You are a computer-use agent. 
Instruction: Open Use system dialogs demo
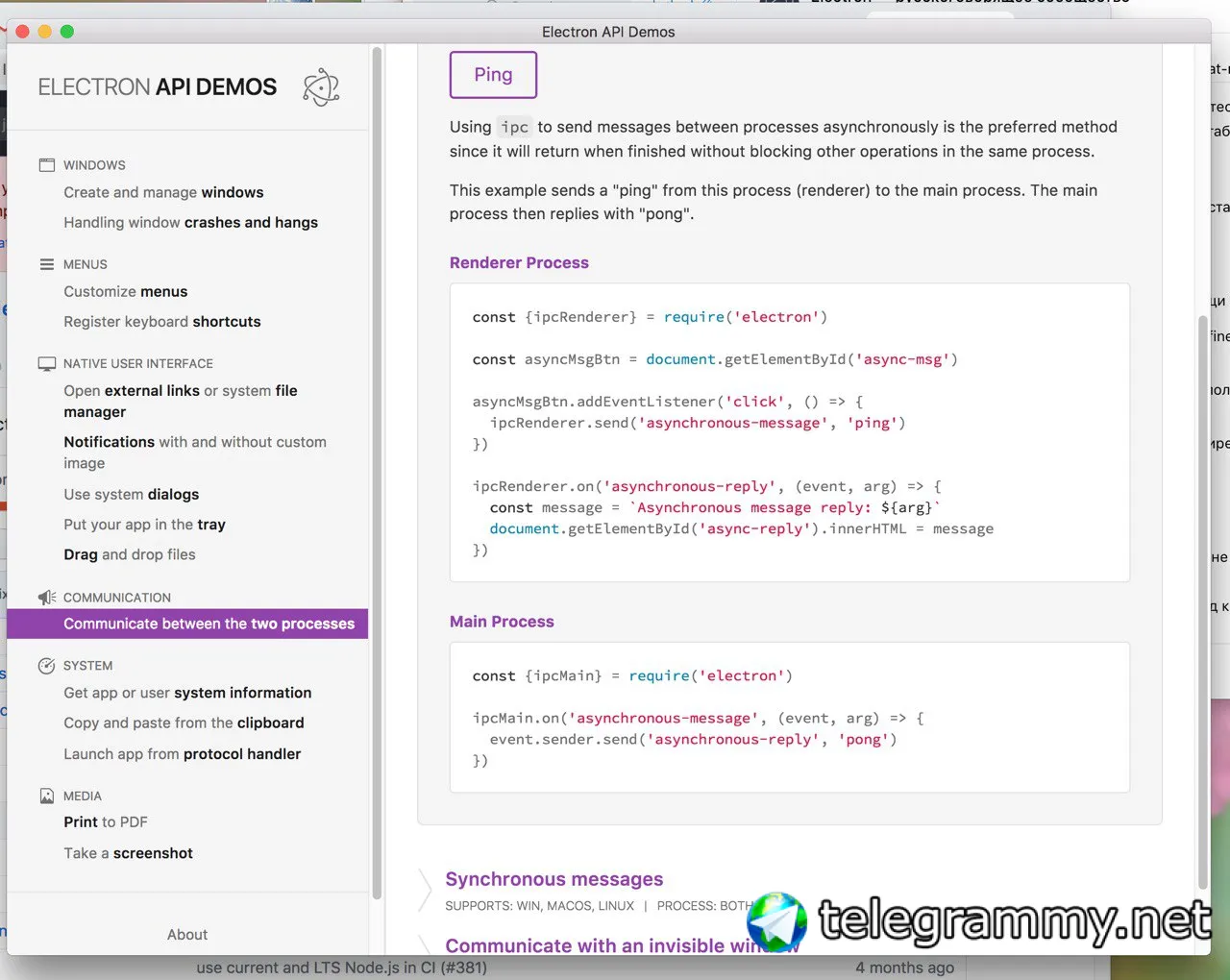[x=132, y=495]
